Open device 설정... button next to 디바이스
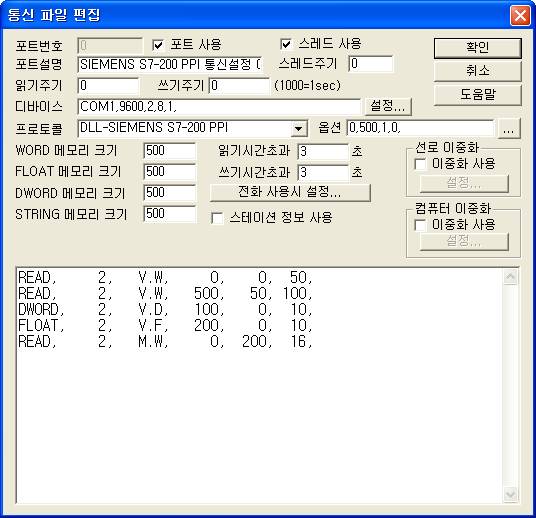The width and height of the screenshot is (536, 518). coord(388,106)
